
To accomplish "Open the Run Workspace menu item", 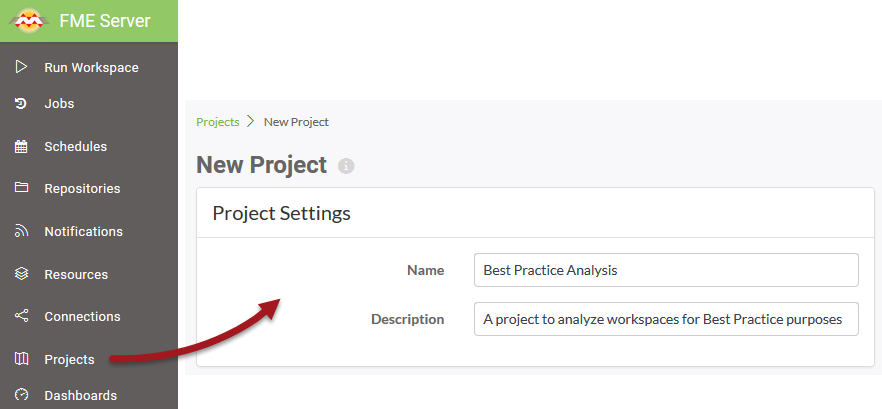I will 89,68.
